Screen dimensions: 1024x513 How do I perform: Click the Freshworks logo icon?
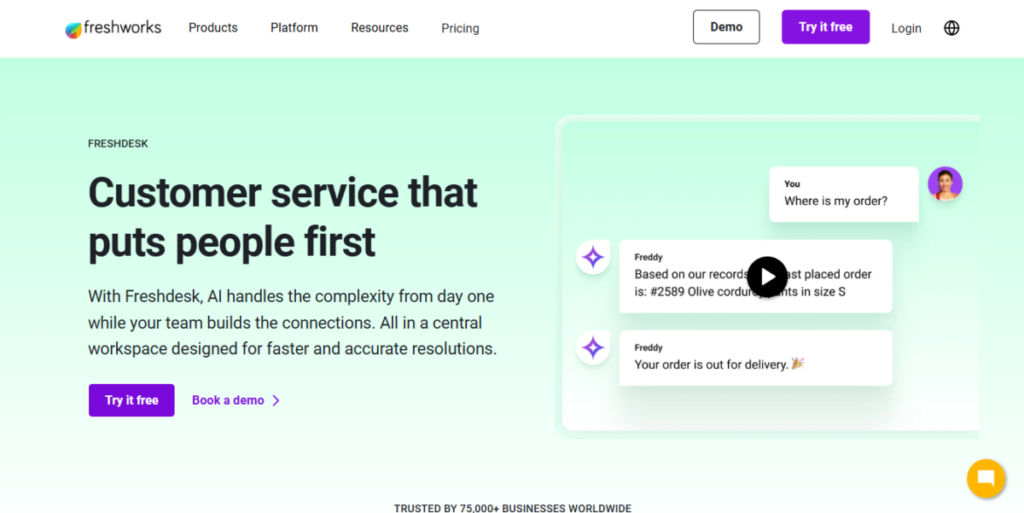(x=74, y=29)
